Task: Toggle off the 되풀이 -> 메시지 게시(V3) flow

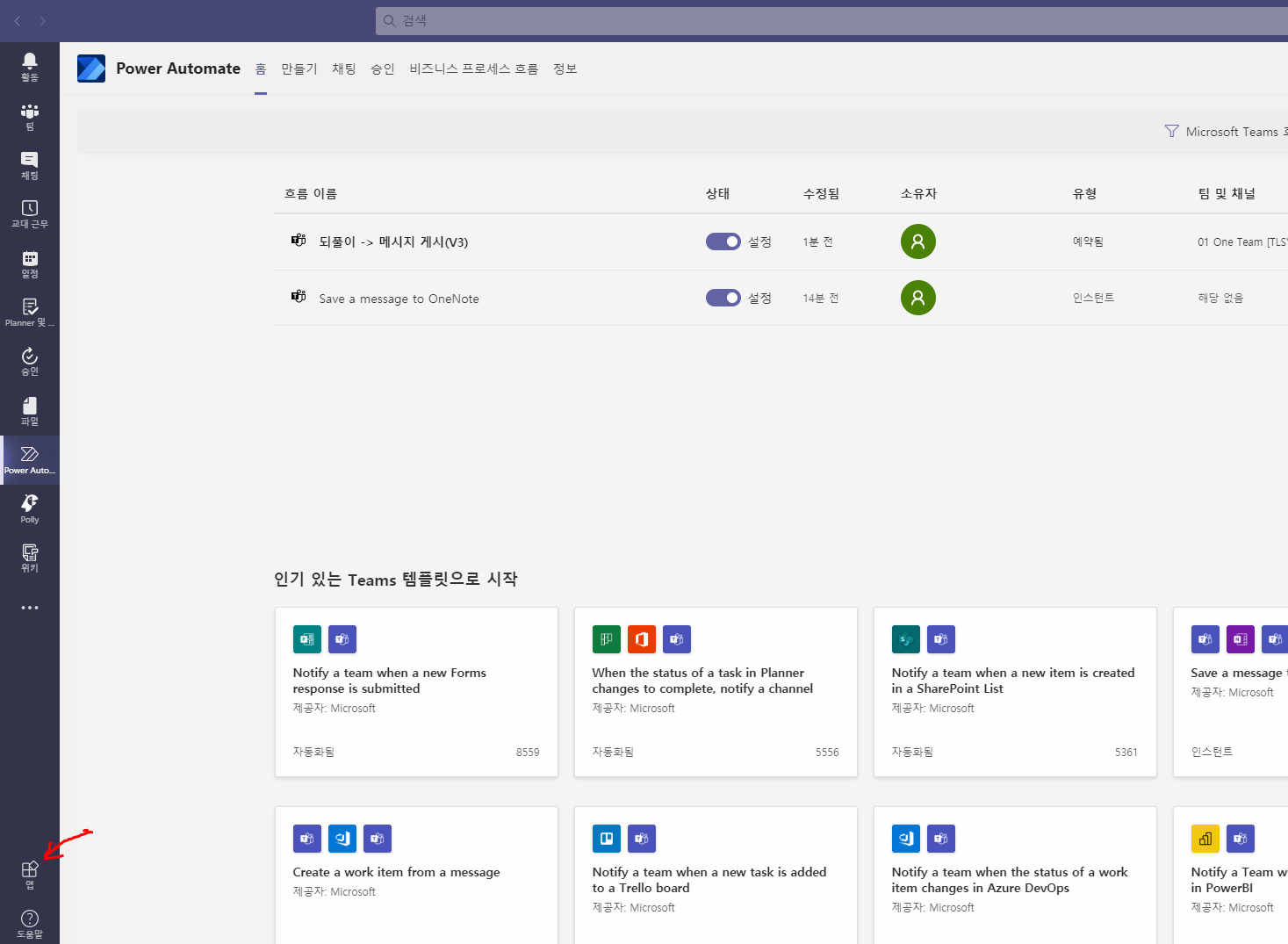Action: coord(723,241)
